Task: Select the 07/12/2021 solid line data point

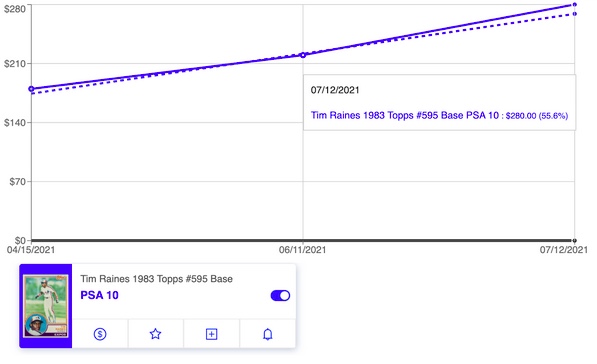Action: click(x=575, y=5)
